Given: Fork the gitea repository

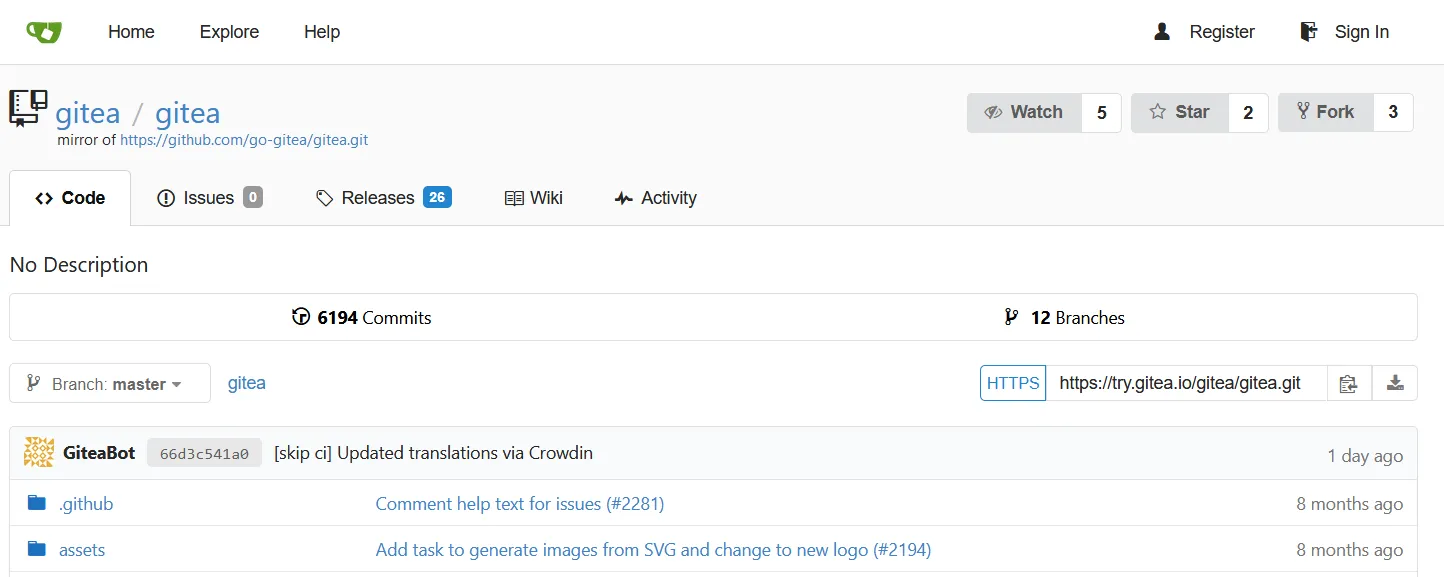Looking at the screenshot, I should 1325,113.
